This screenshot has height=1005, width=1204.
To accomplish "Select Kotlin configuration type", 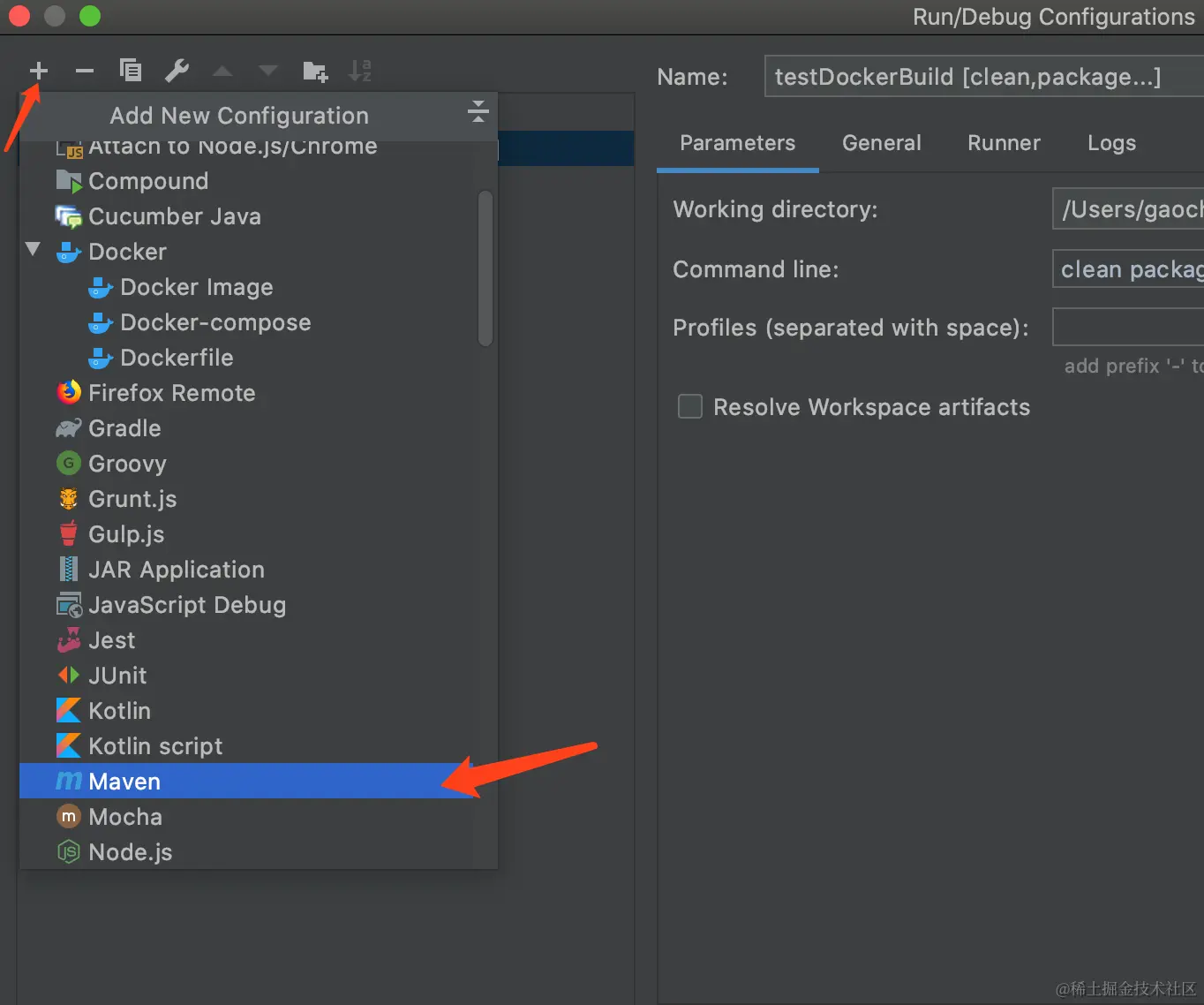I will pyautogui.click(x=259, y=711).
